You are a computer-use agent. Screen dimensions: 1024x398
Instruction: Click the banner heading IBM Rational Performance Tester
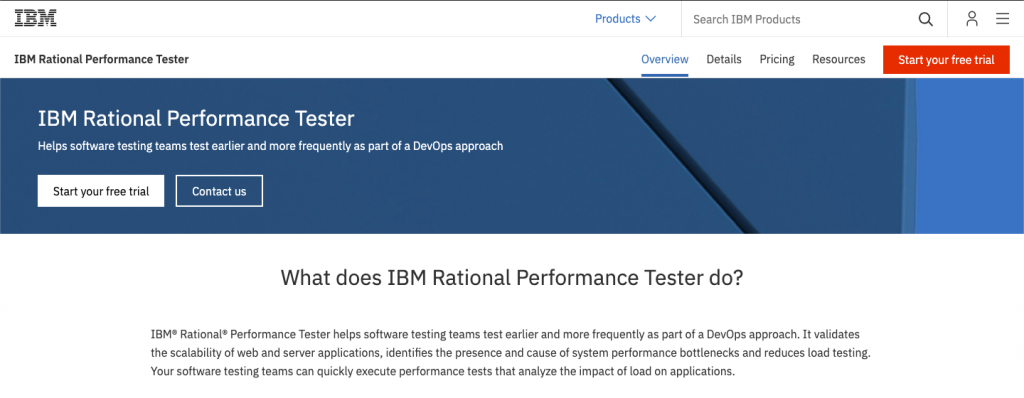point(196,118)
